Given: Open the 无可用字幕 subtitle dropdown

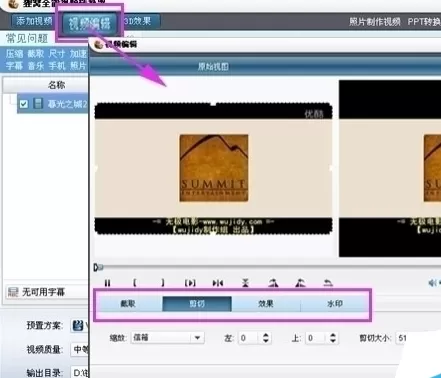Looking at the screenshot, I should click(x=47, y=292).
